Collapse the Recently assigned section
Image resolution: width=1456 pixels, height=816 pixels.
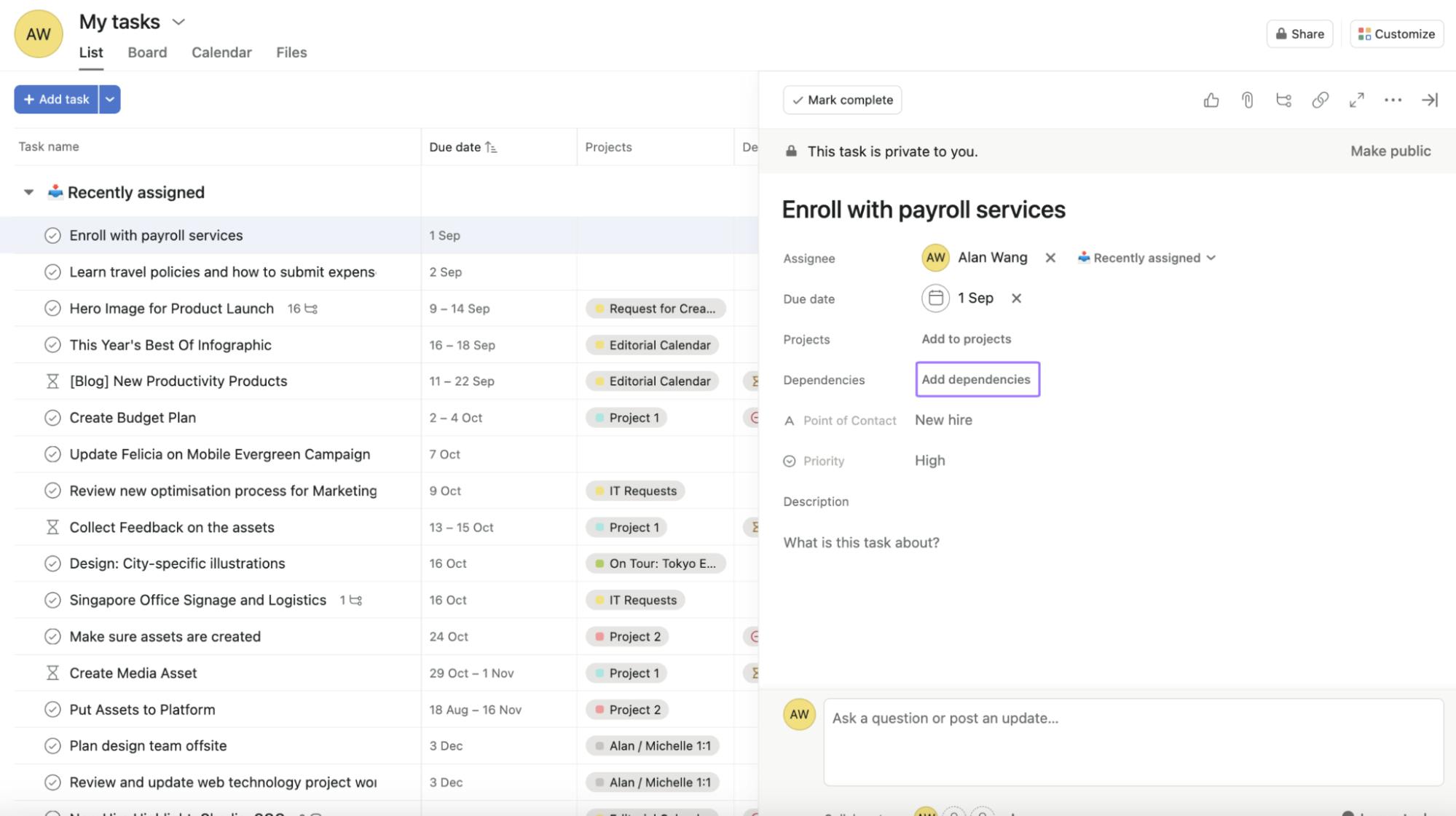pos(28,191)
